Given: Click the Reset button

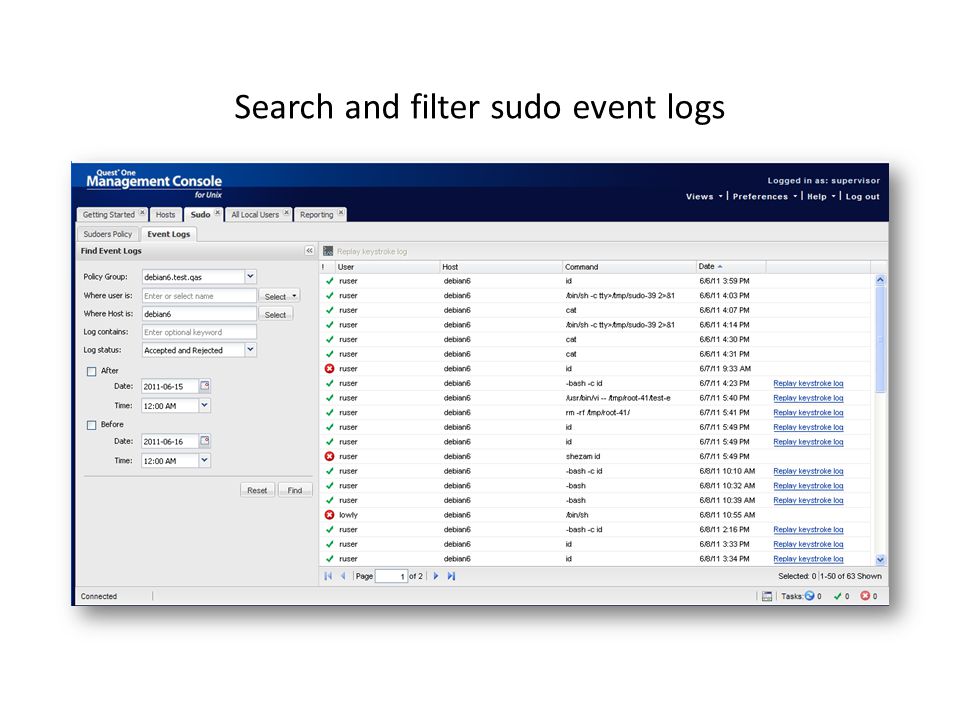Looking at the screenshot, I should [257, 490].
